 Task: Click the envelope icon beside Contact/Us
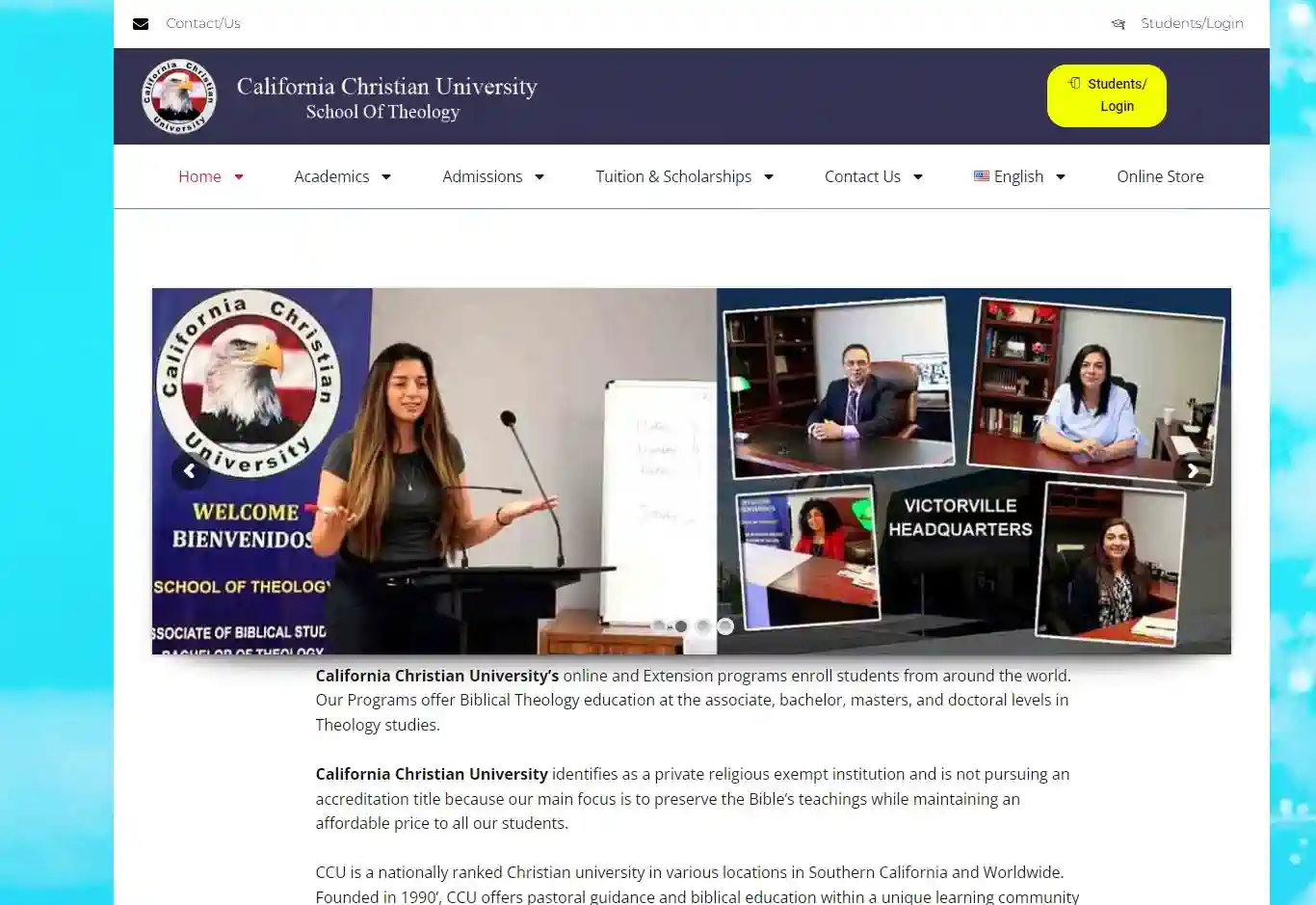[141, 23]
